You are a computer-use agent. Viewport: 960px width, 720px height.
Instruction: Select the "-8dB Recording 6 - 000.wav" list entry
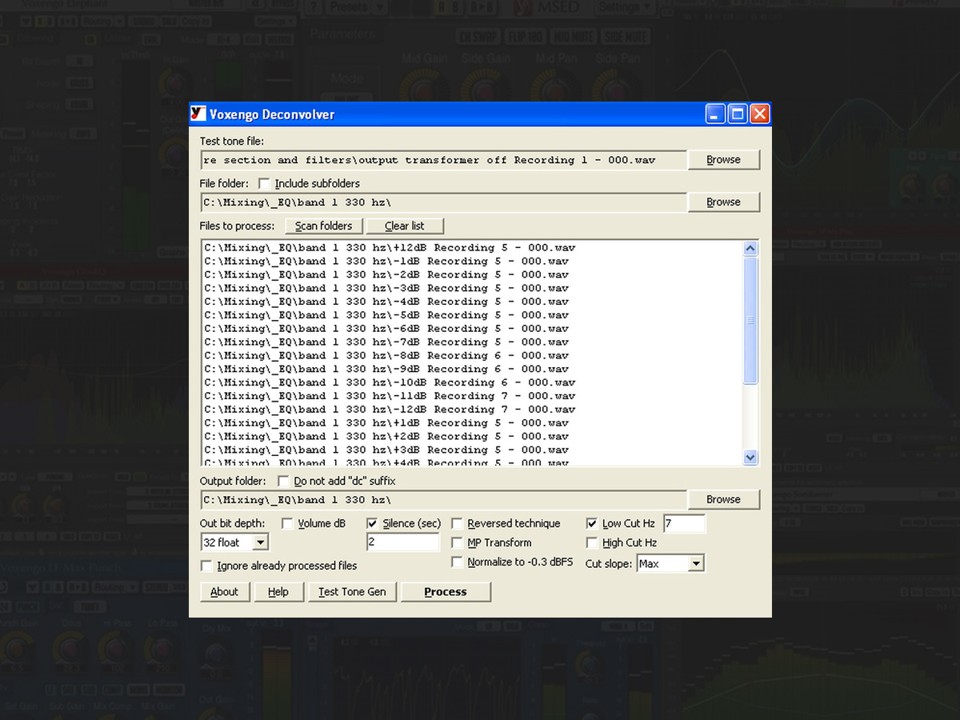386,356
